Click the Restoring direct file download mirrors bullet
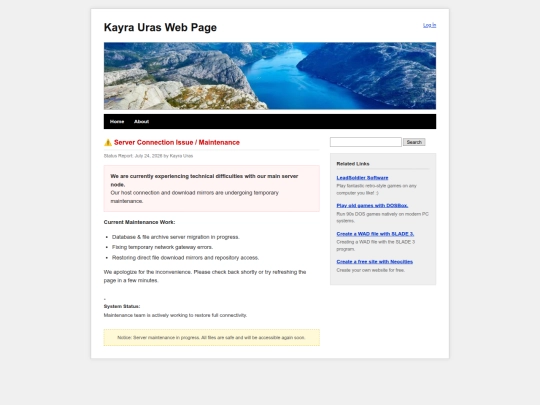This screenshot has height=405, width=540. click(185, 258)
